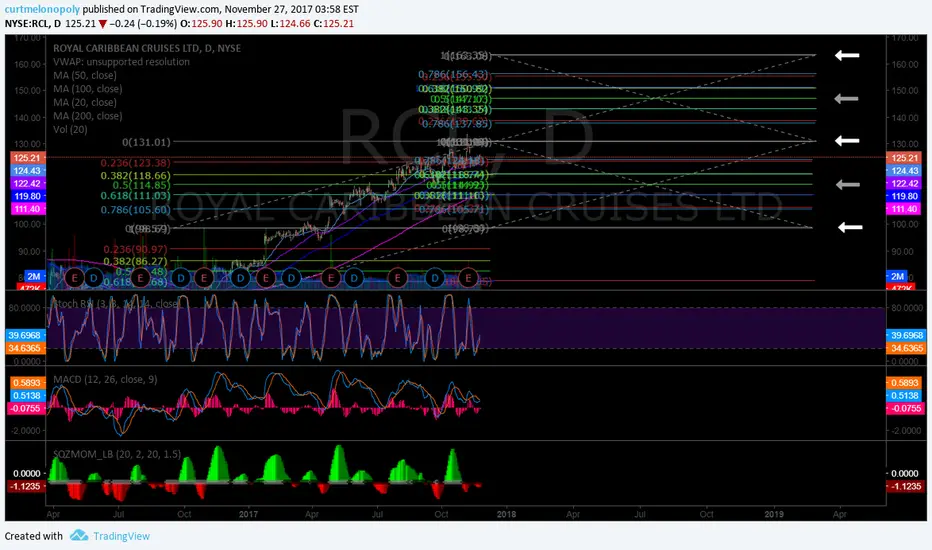
Task: Click the 34.6365 Stoch RSI value on right
Action: click(906, 348)
